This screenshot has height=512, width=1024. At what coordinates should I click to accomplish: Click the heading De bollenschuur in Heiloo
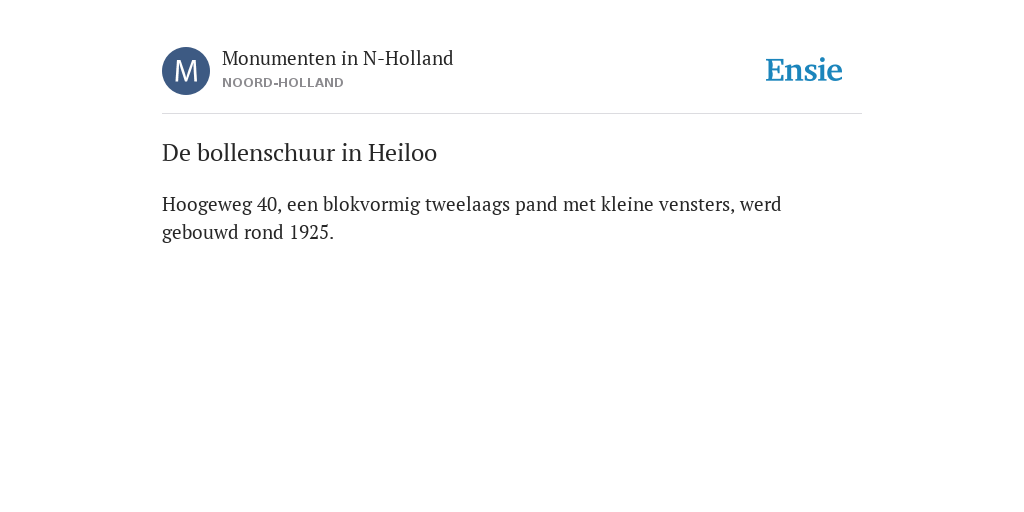[x=300, y=153]
